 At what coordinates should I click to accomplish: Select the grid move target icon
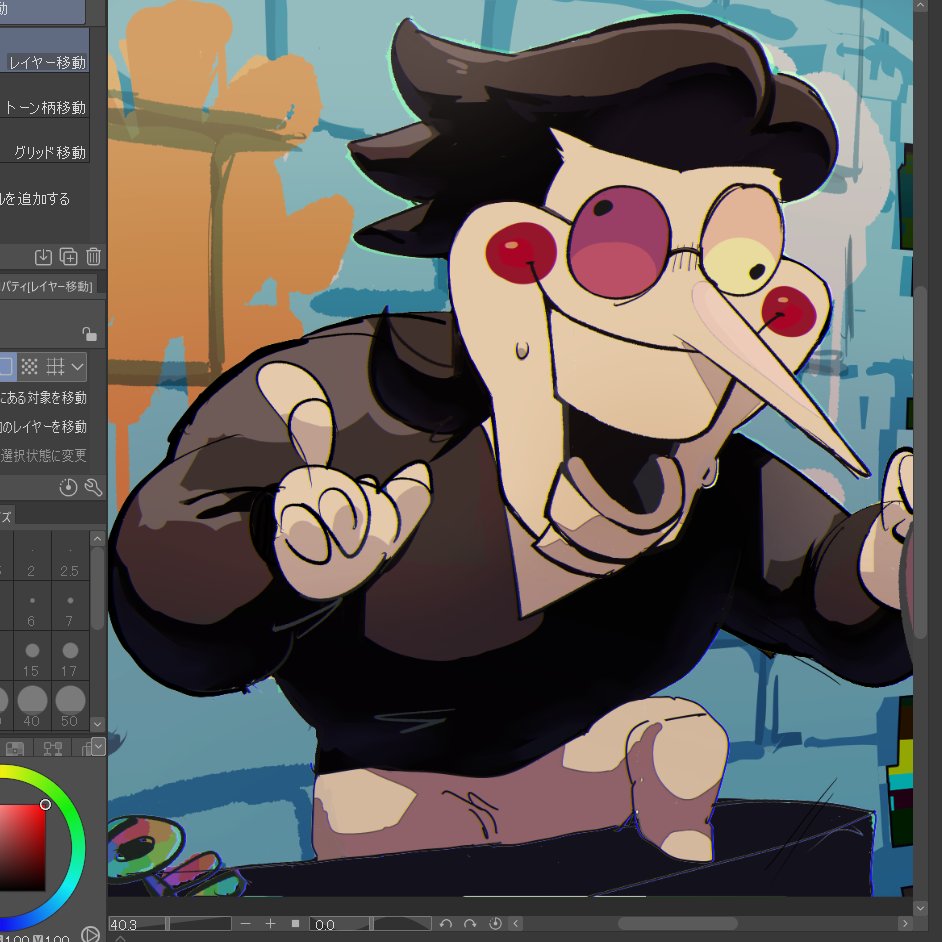pyautogui.click(x=55, y=366)
